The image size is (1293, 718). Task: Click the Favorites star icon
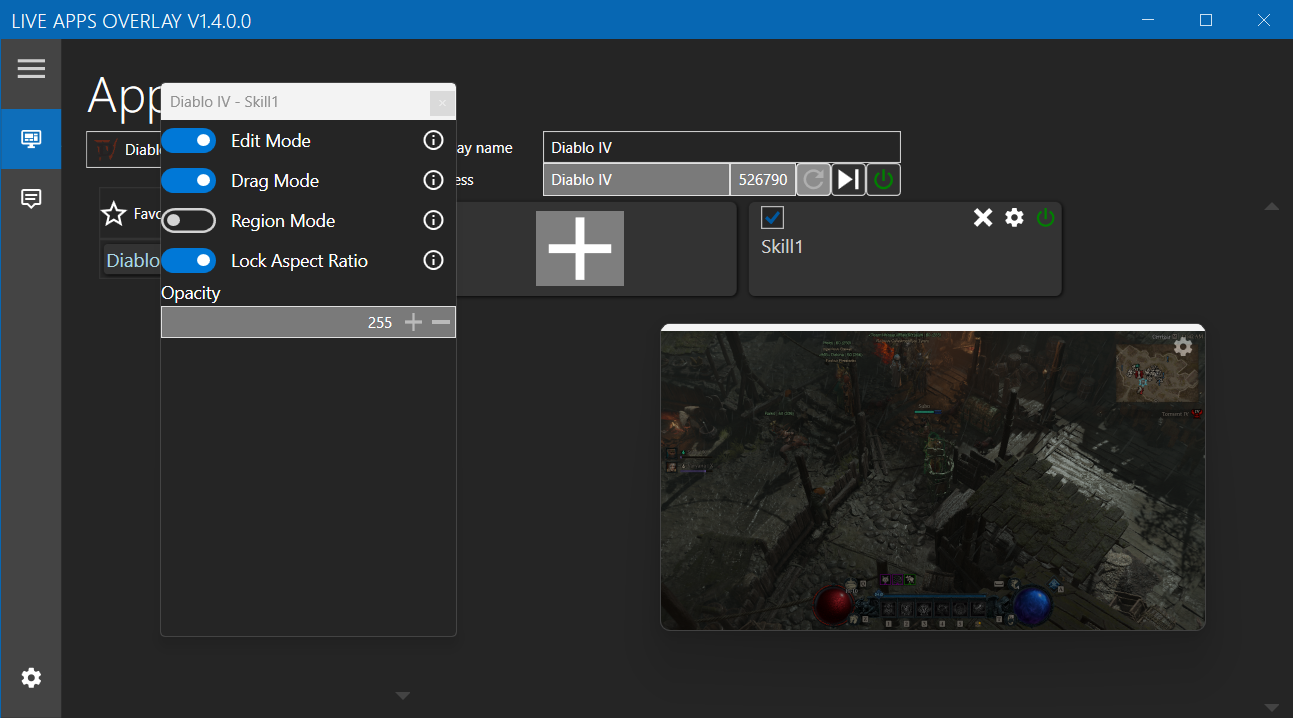[x=114, y=213]
